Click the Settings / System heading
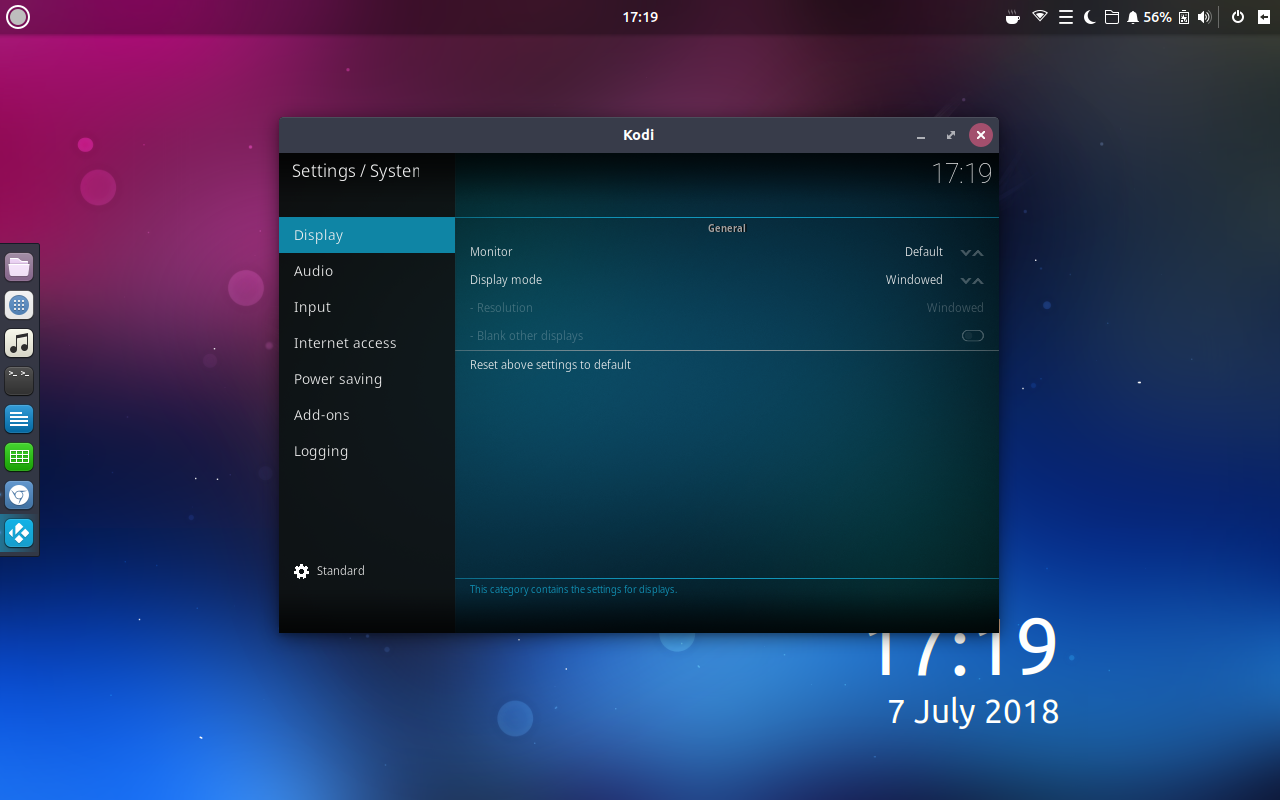The height and width of the screenshot is (800, 1280). coord(355,171)
